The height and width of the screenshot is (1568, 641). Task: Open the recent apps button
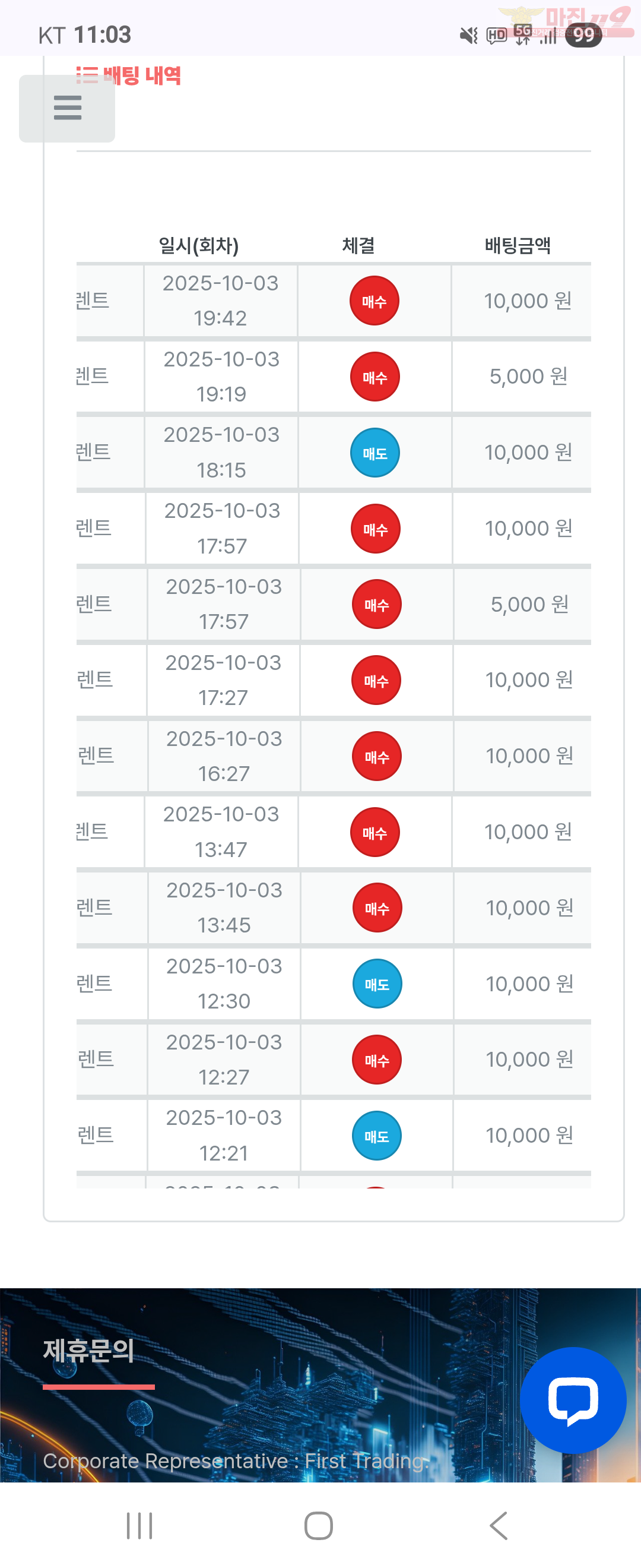click(139, 1525)
